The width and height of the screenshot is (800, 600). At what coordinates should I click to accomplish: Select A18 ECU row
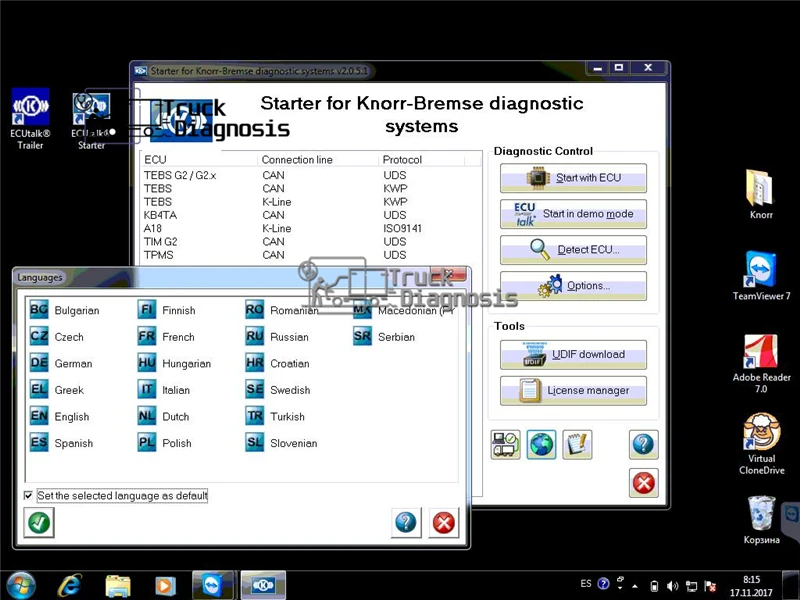click(310, 228)
